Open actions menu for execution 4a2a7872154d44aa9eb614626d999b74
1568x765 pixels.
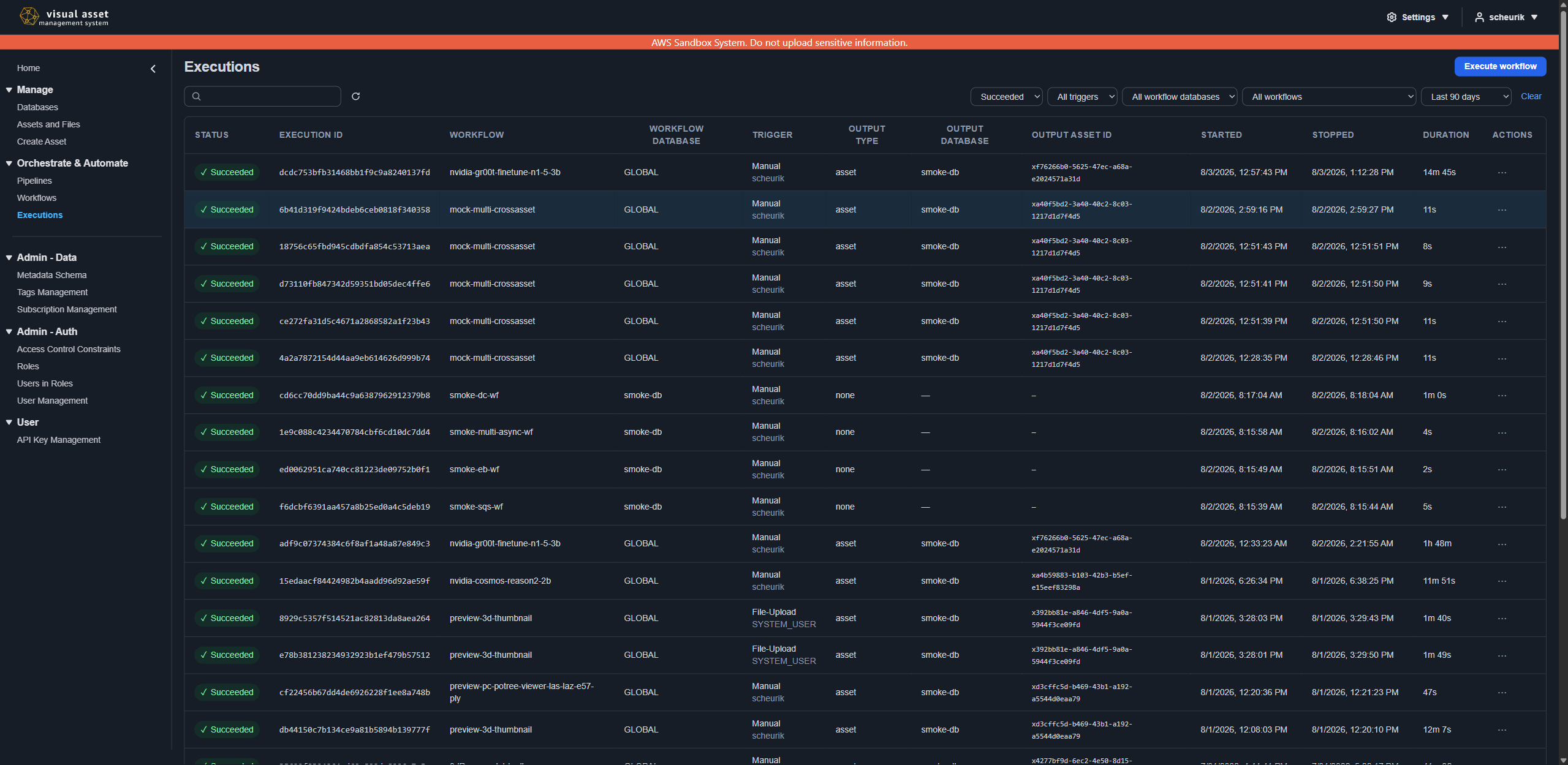point(1502,358)
